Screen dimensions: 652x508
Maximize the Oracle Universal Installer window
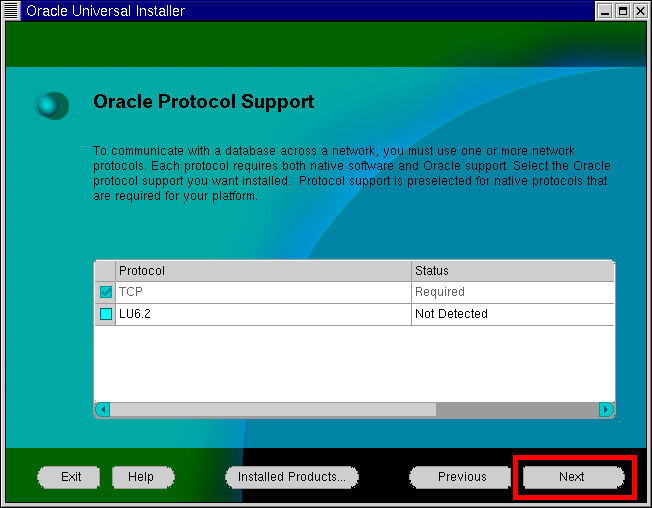click(x=622, y=11)
